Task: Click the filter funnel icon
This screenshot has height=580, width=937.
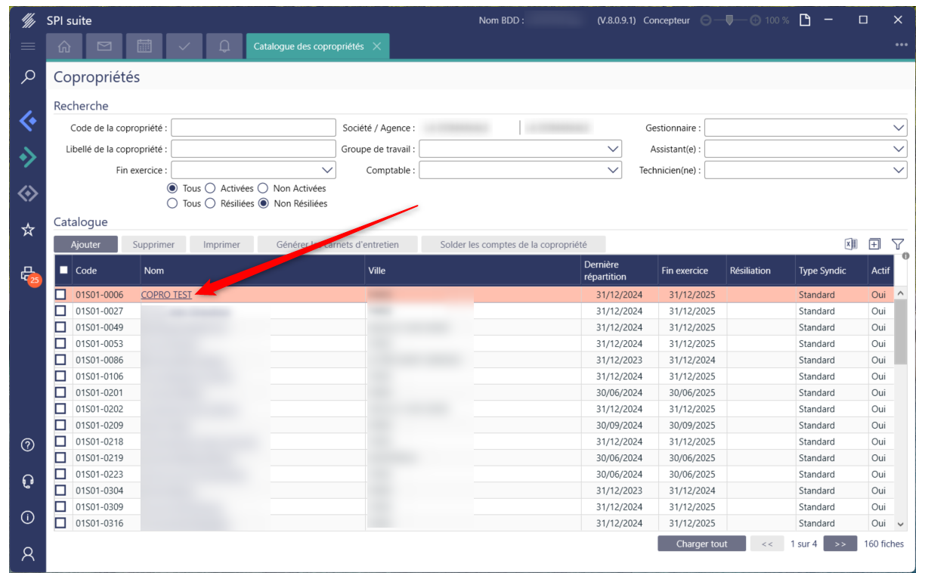Action: coord(898,244)
